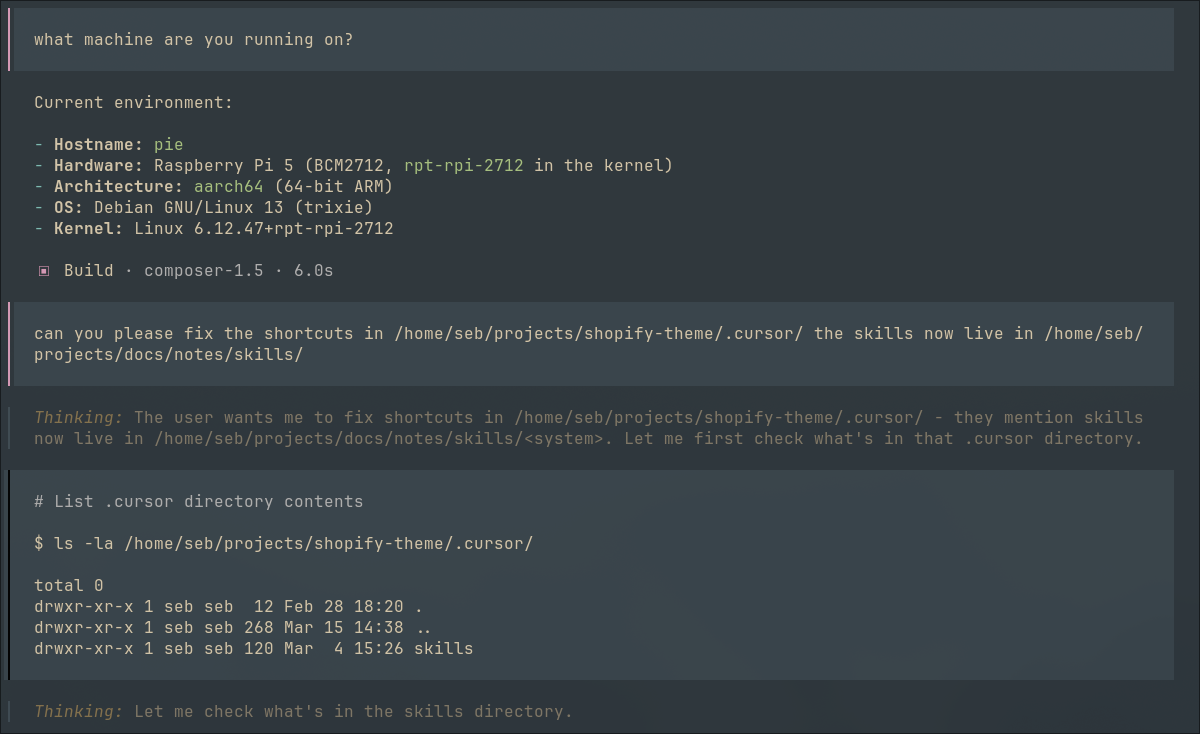Click the ".." parent directory entry
1200x734 pixels.
(x=423, y=628)
